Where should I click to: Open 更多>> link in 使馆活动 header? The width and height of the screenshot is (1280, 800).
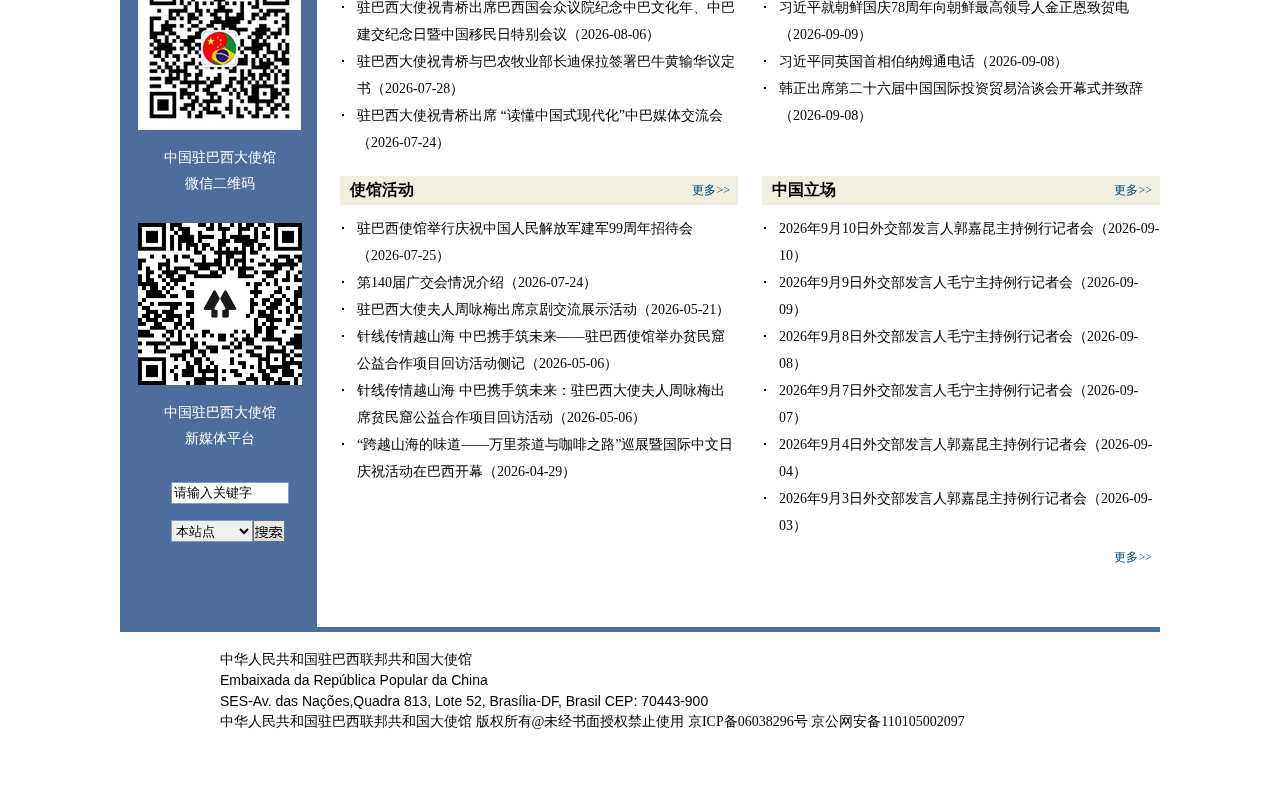pos(711,190)
